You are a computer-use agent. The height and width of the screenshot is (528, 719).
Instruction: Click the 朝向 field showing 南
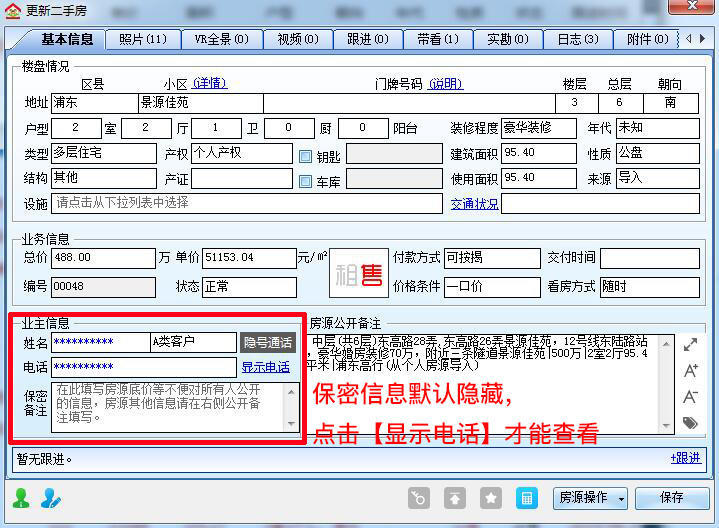tap(671, 103)
